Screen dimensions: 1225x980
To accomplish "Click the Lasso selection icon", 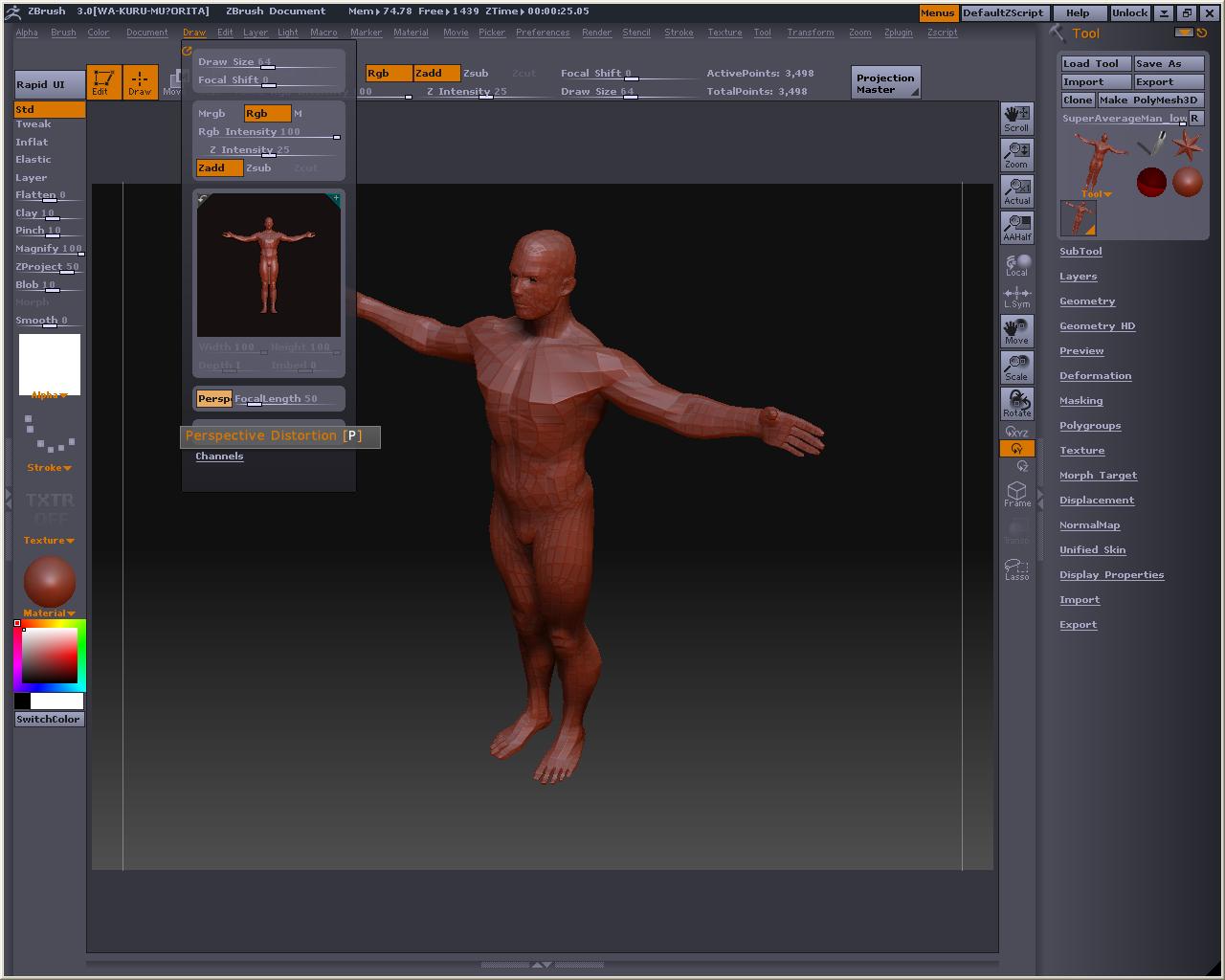I will click(1016, 568).
